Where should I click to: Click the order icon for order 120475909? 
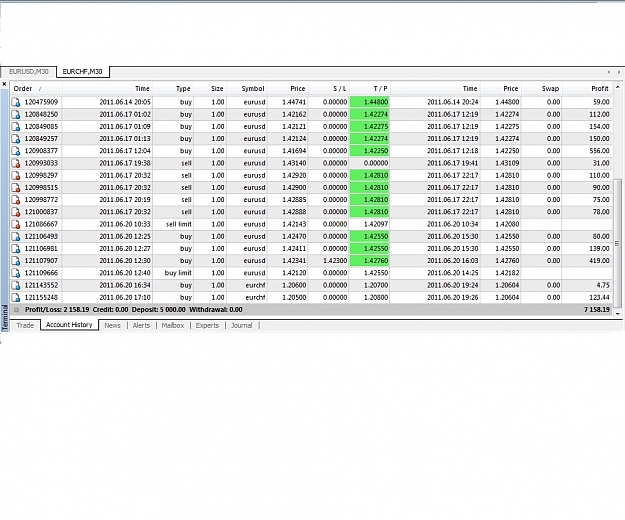click(x=16, y=102)
